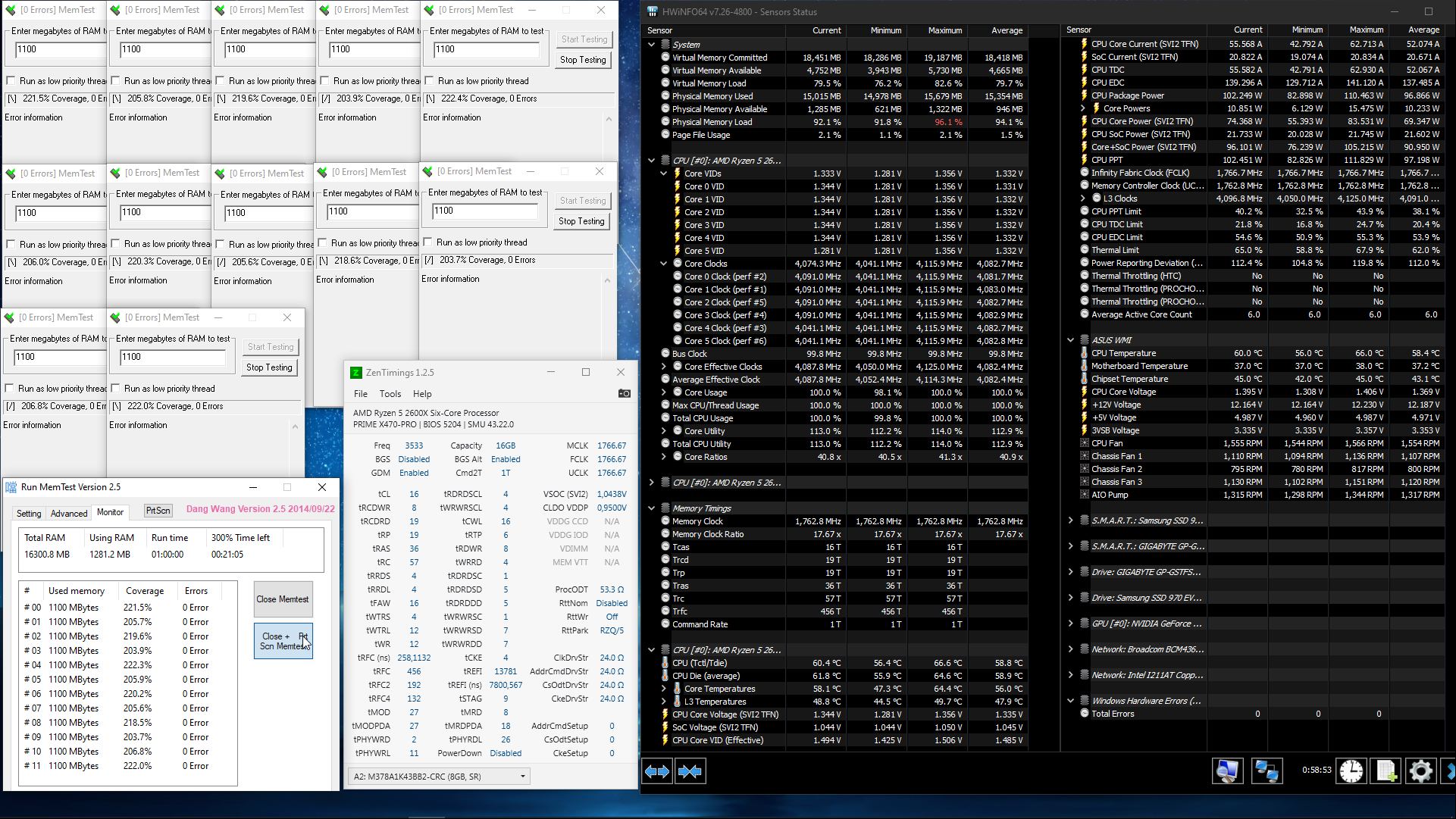Click HWiNFO expand-left arrows icon

tap(657, 771)
